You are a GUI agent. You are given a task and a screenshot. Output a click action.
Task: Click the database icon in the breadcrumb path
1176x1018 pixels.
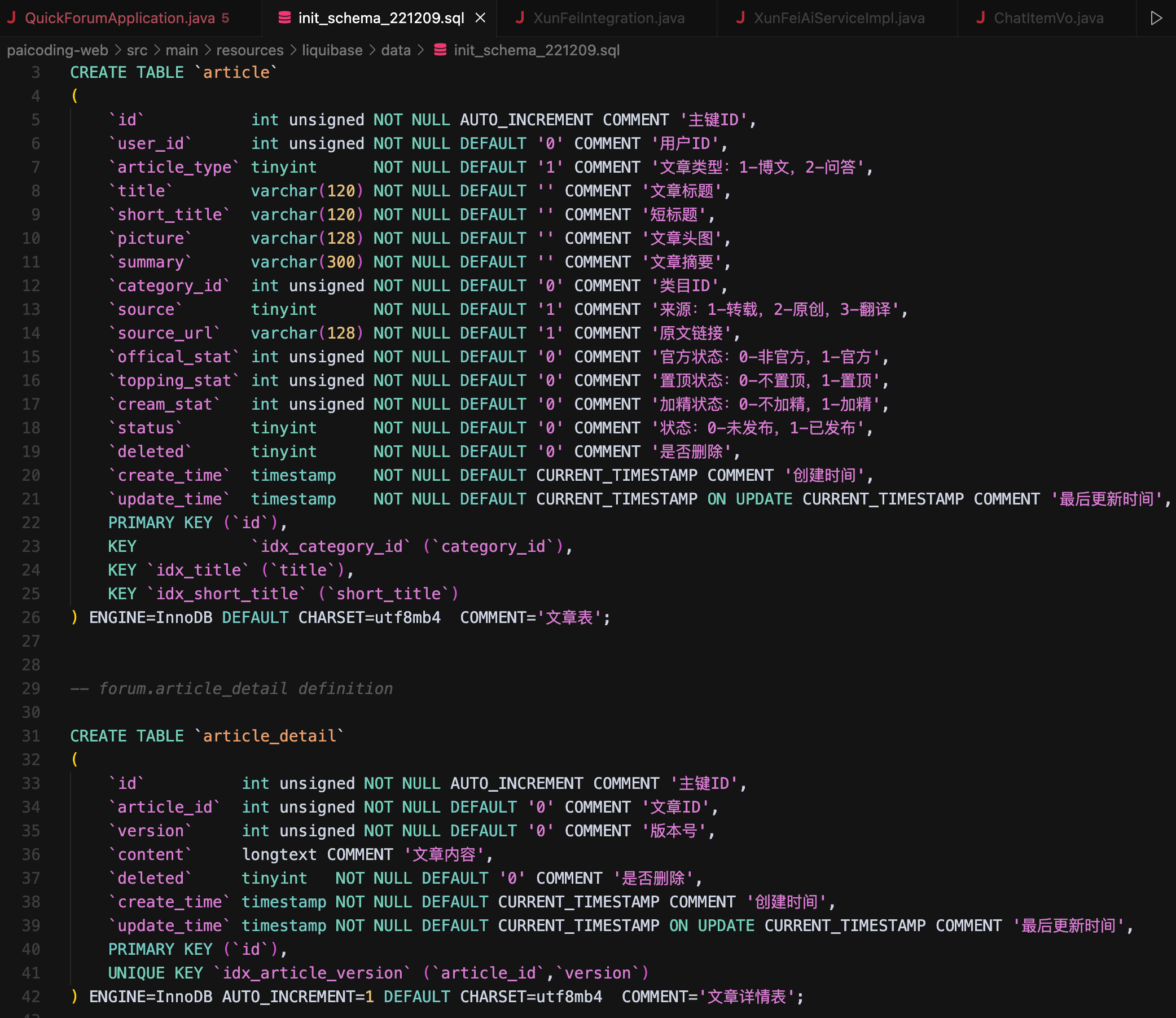pos(440,50)
